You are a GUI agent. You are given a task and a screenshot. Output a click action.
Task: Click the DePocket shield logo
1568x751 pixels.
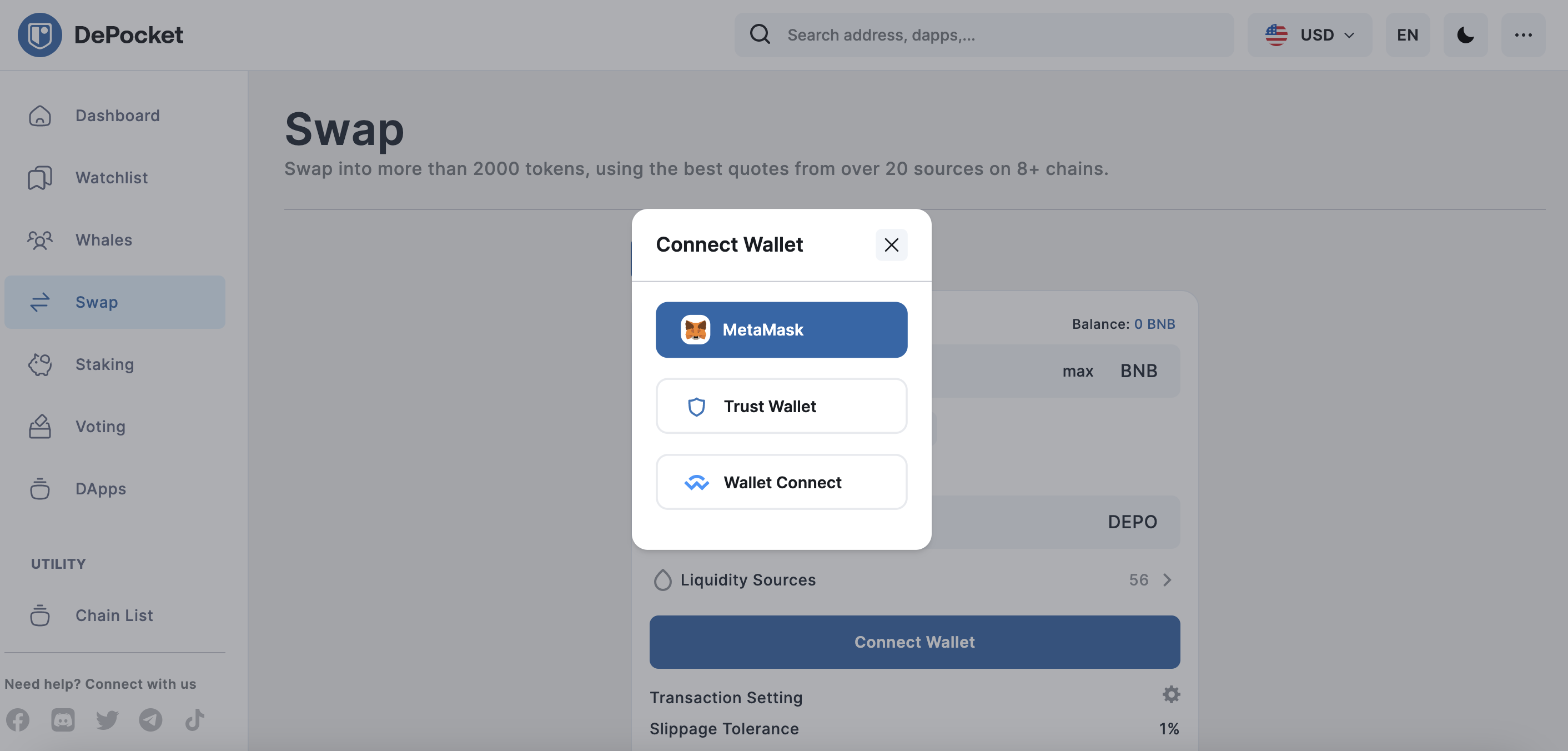[x=39, y=35]
